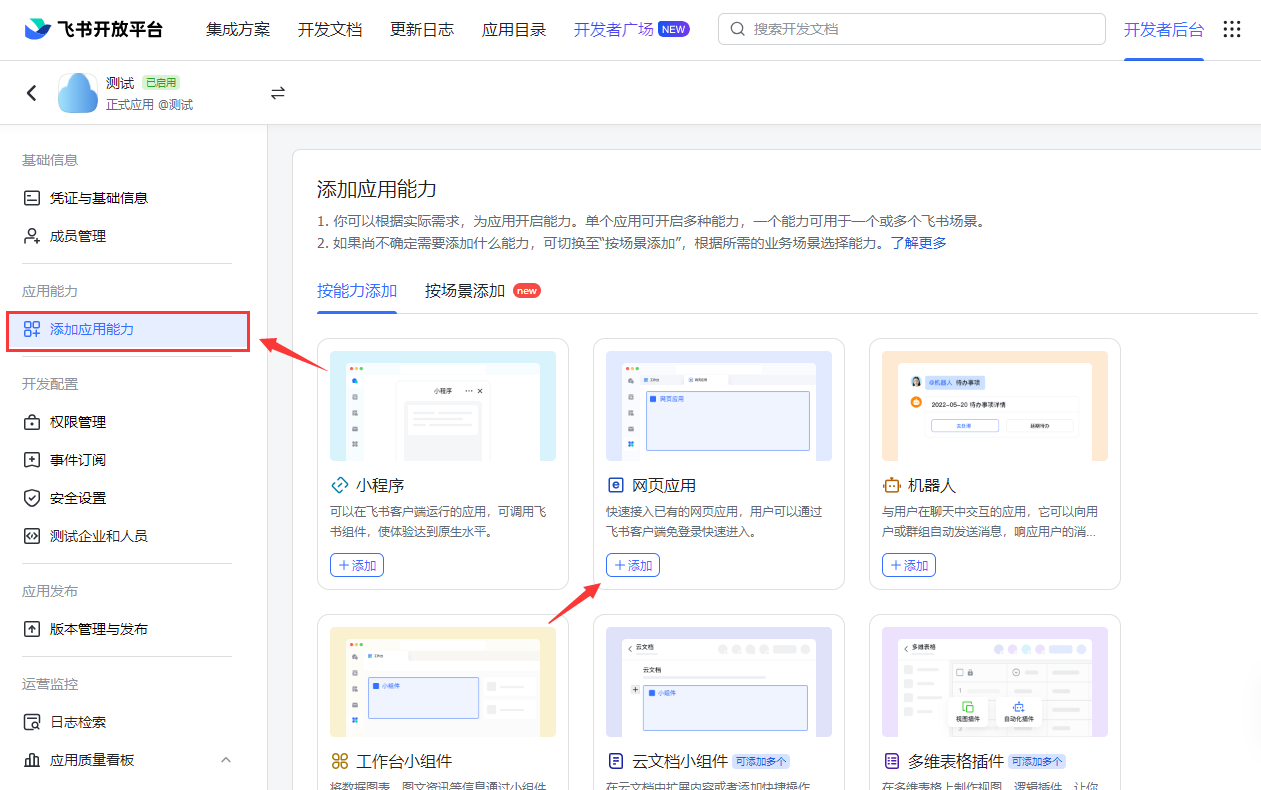Image resolution: width=1261 pixels, height=790 pixels.
Task: Click the back arrow beside the app name
Action: pyautogui.click(x=32, y=93)
